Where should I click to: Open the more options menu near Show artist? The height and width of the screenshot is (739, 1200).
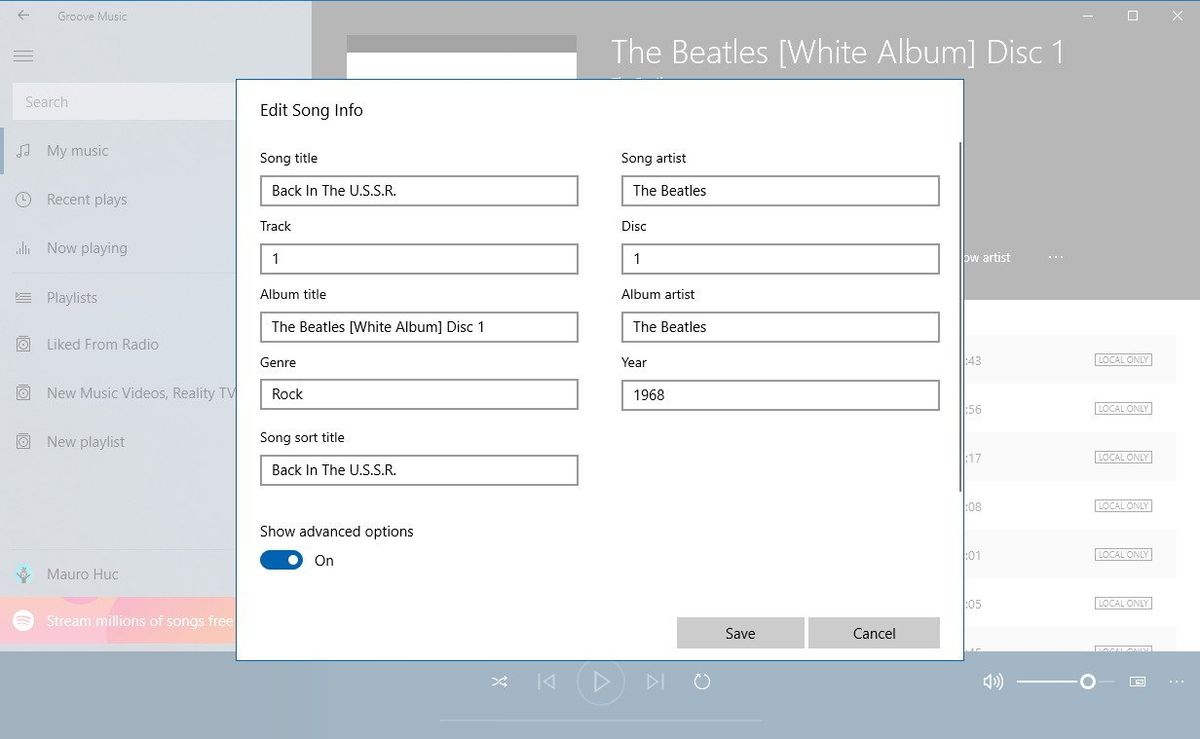[1055, 257]
